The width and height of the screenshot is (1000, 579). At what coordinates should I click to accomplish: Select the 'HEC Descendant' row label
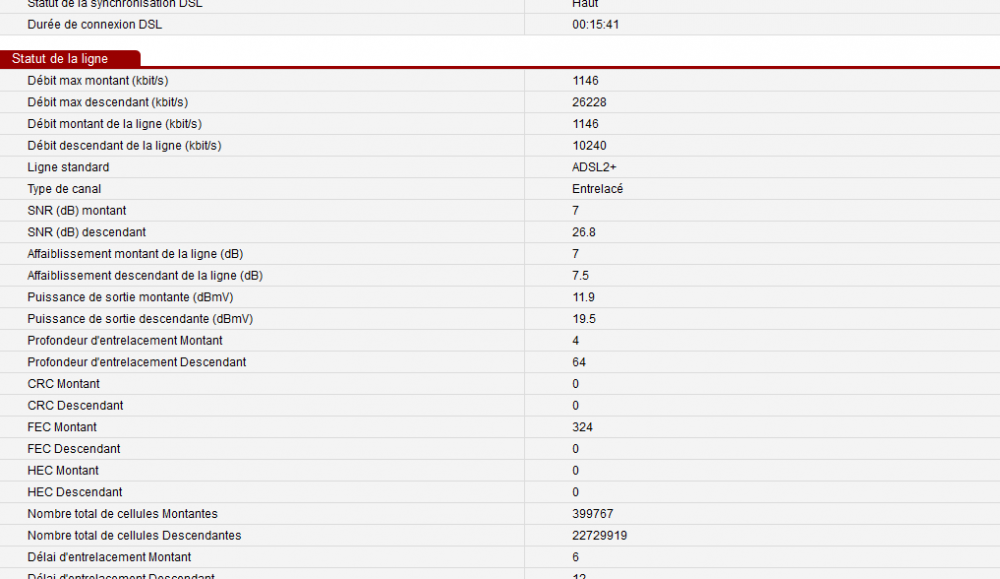75,492
